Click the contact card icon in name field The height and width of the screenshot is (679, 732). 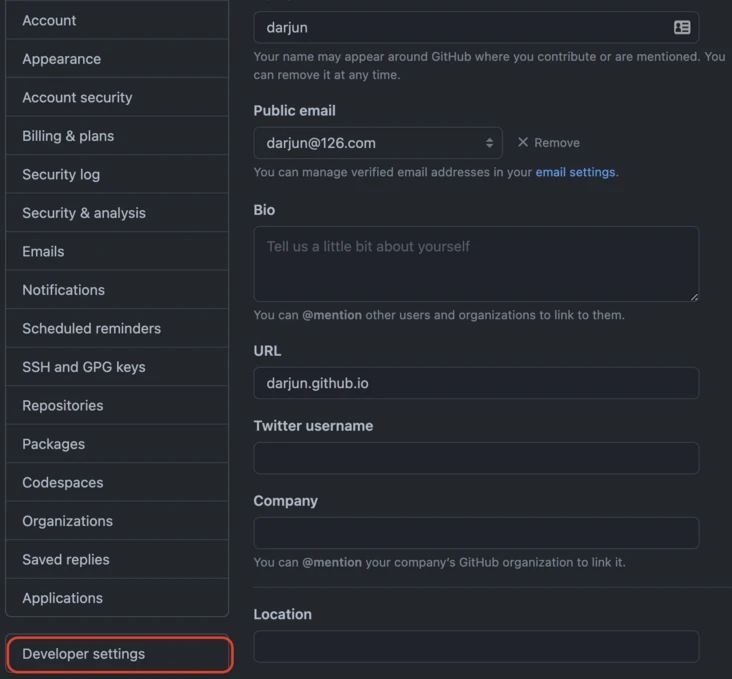coord(682,28)
